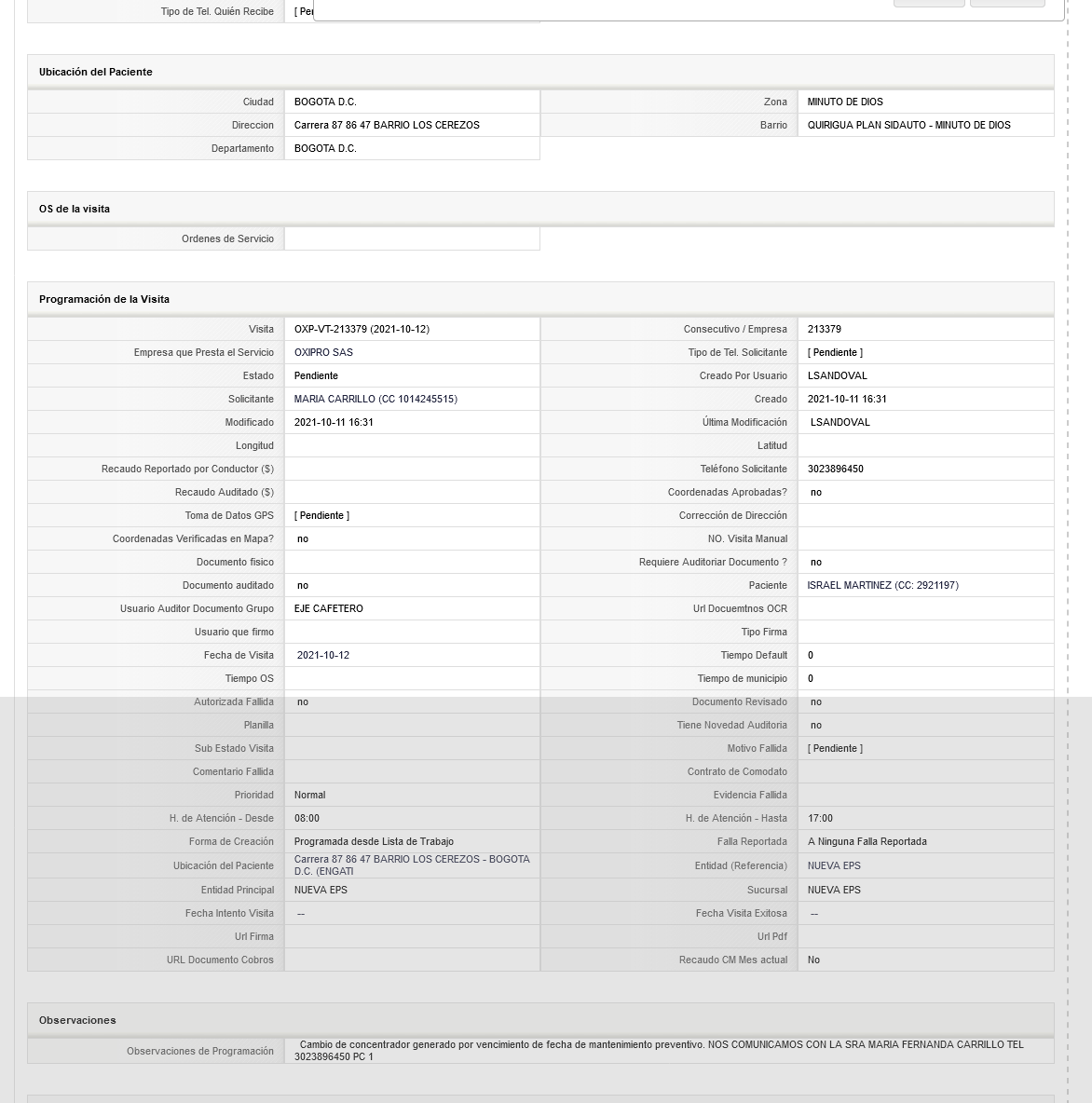Select the Modificado timestamp 2021-10-11 16:31
Viewport: 1092px width, 1103px height.
coord(334,422)
